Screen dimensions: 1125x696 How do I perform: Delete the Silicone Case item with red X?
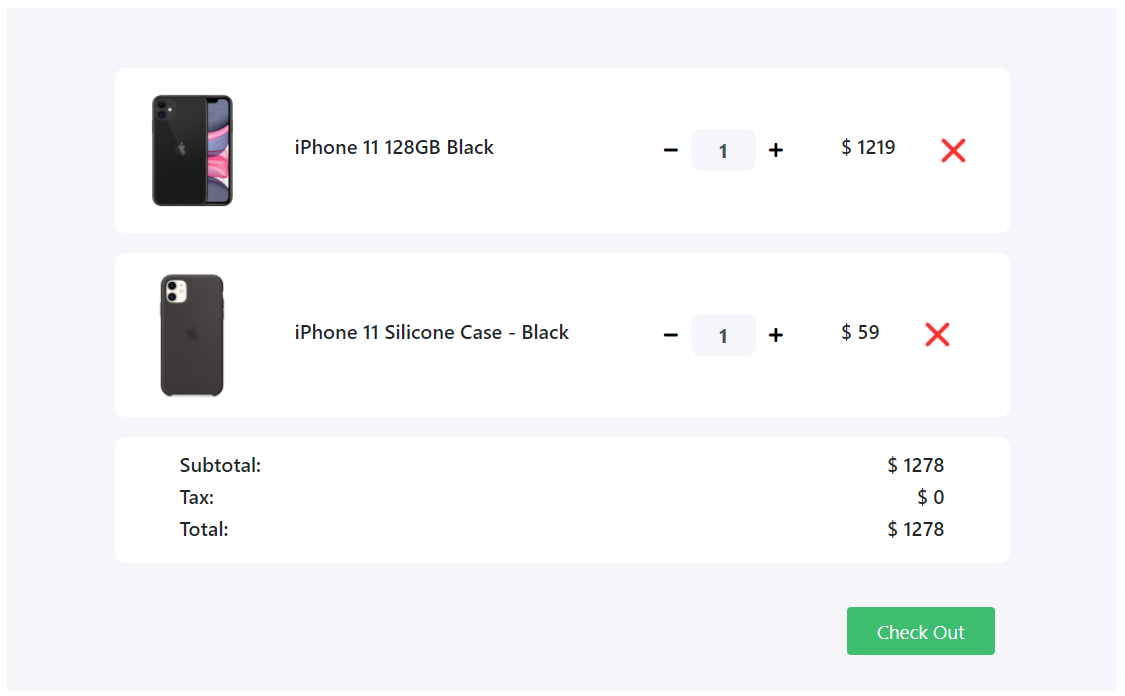click(937, 335)
